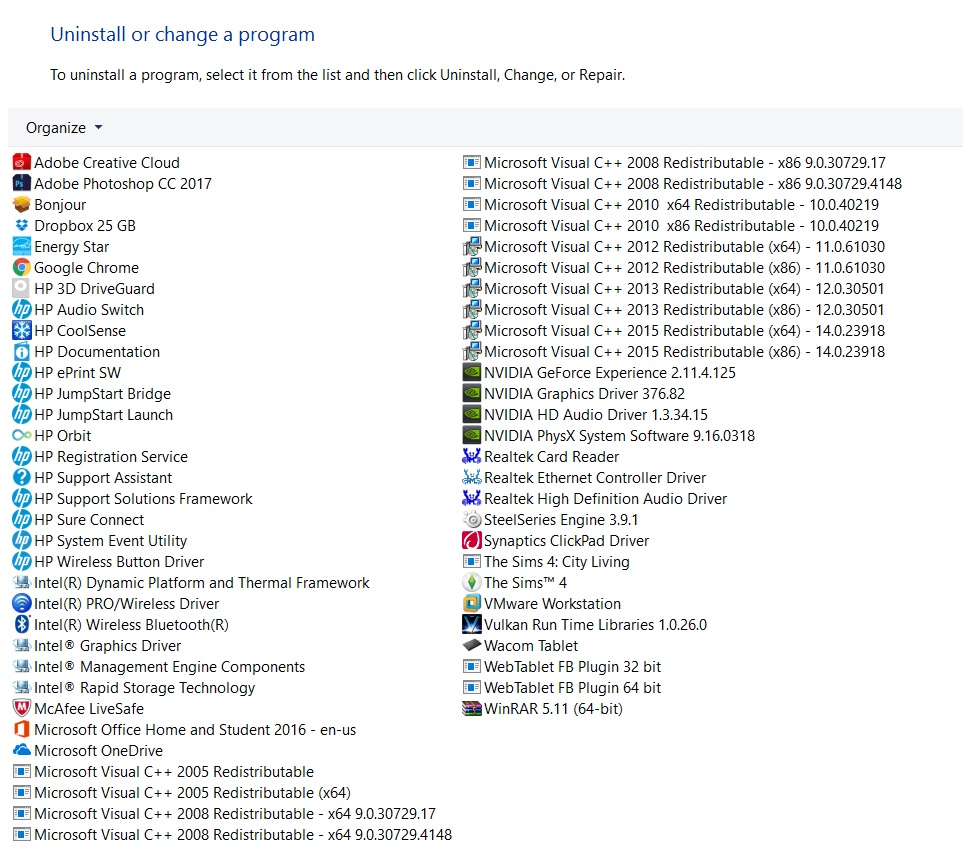
Task: Click the HP Orbit infinity icon
Action: point(21,435)
